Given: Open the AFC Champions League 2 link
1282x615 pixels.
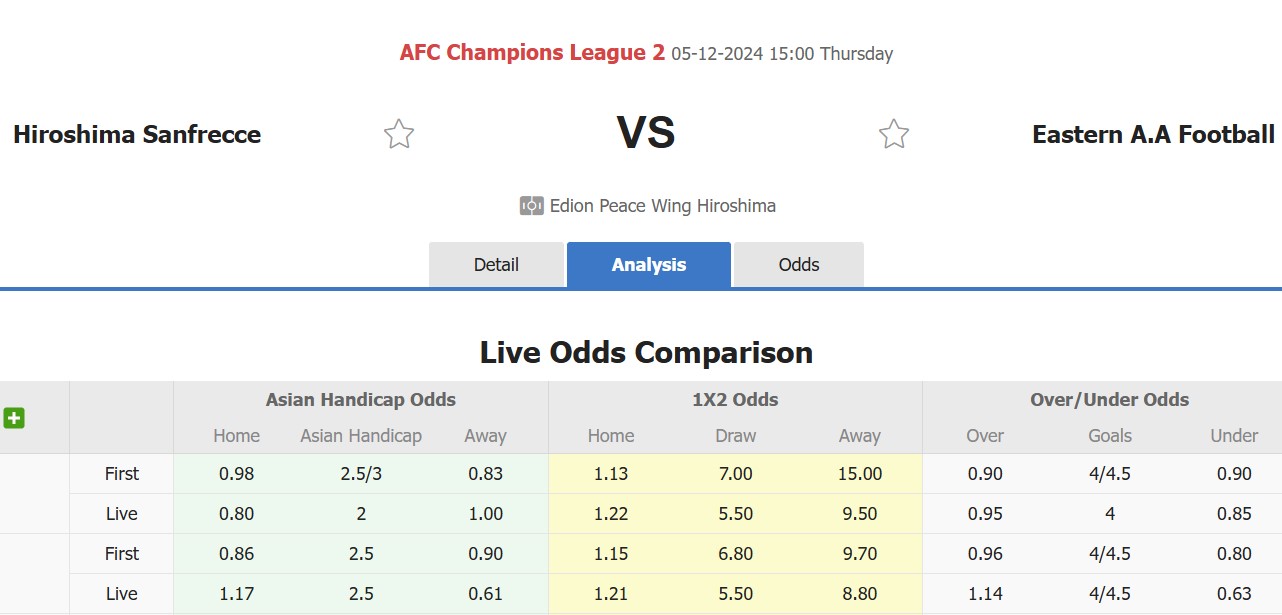Looking at the screenshot, I should point(532,53).
